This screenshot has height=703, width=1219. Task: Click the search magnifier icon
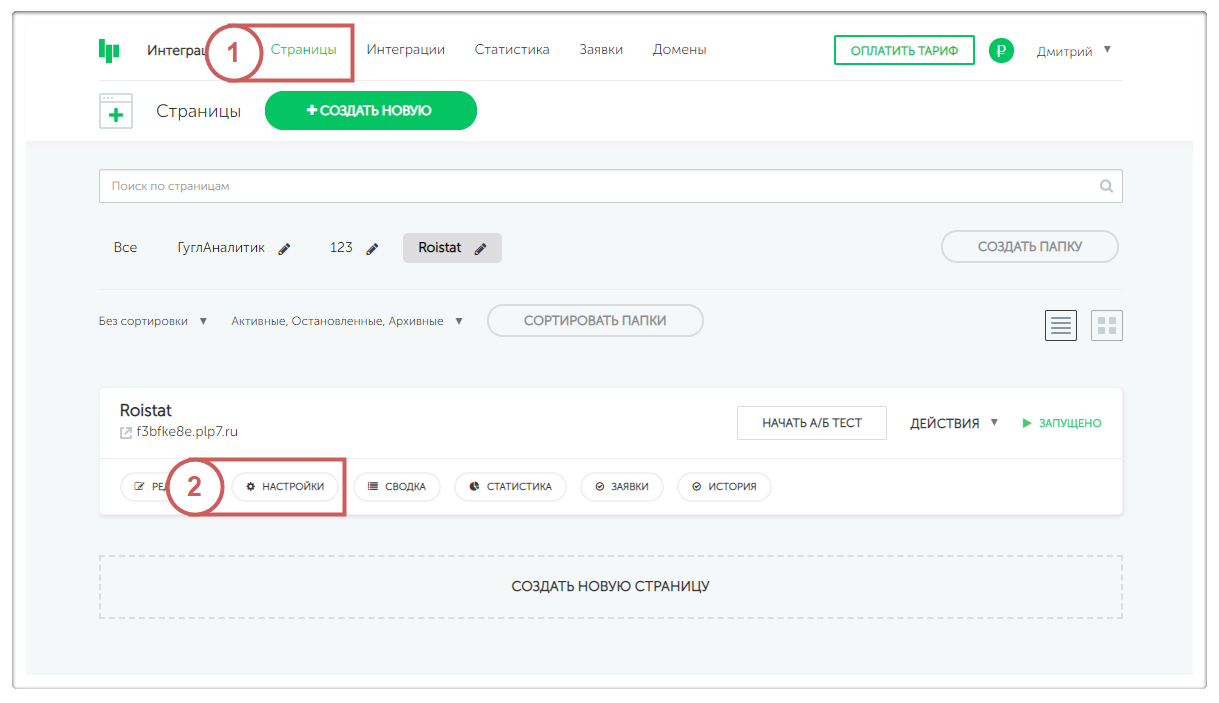click(1106, 186)
